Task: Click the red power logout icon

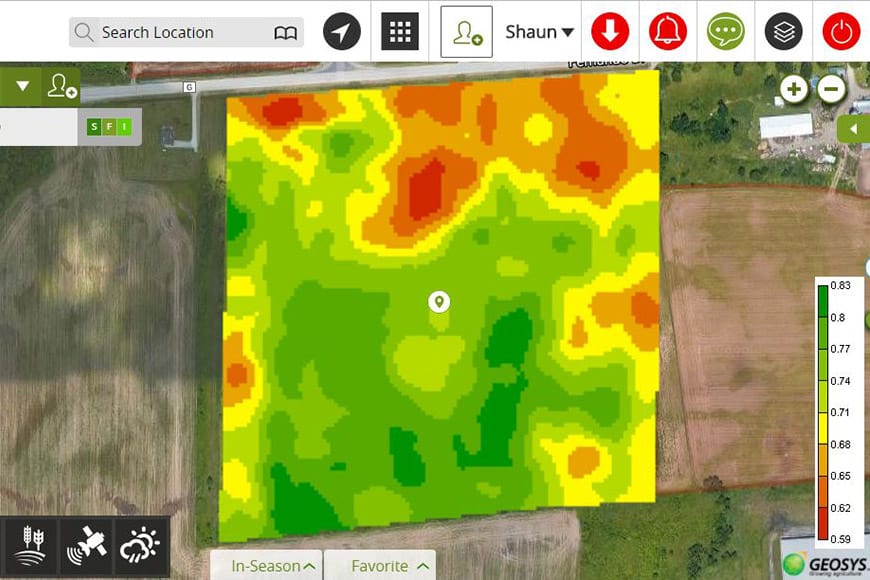Action: [x=841, y=32]
